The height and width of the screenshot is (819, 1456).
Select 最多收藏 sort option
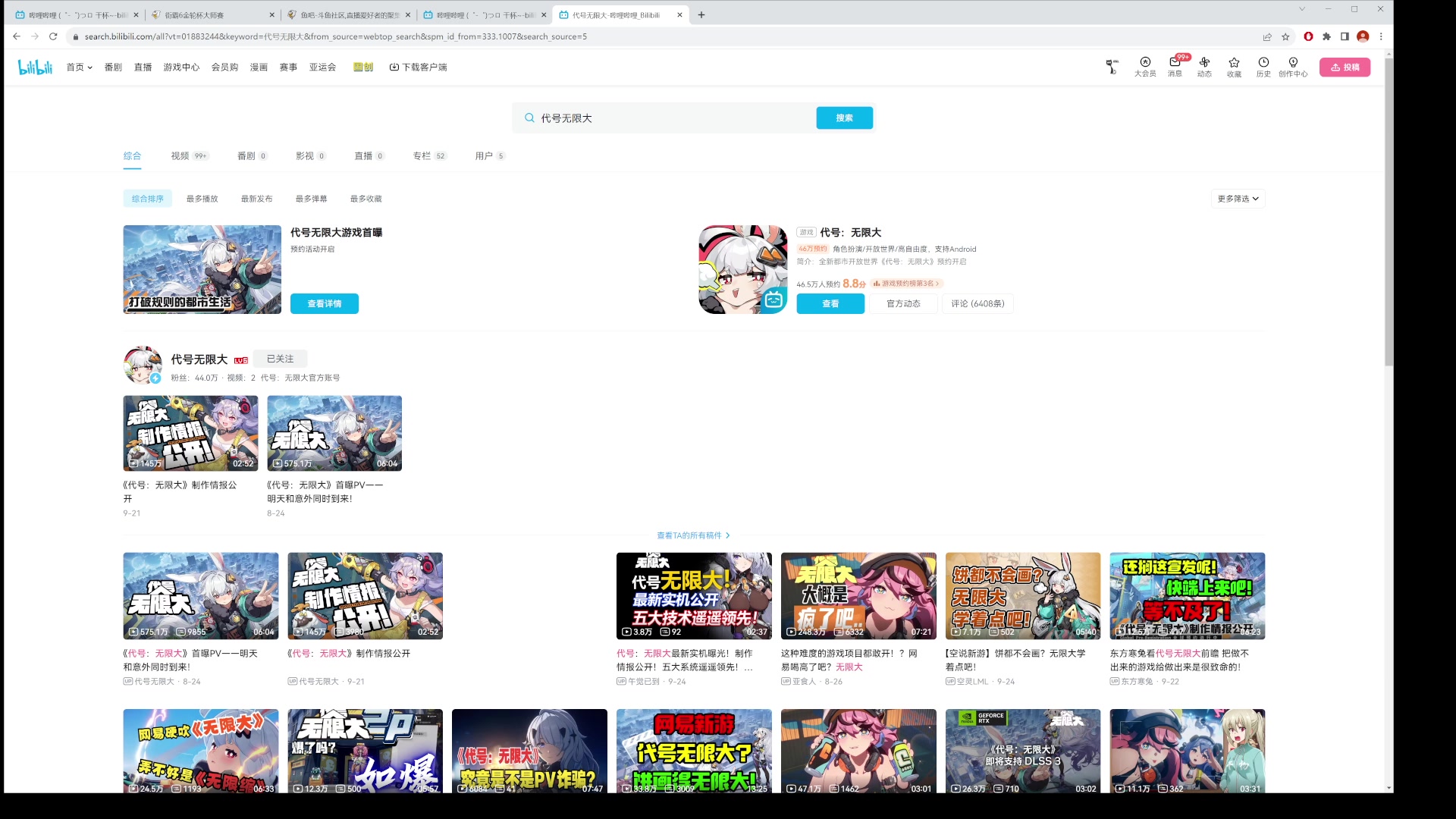point(366,199)
